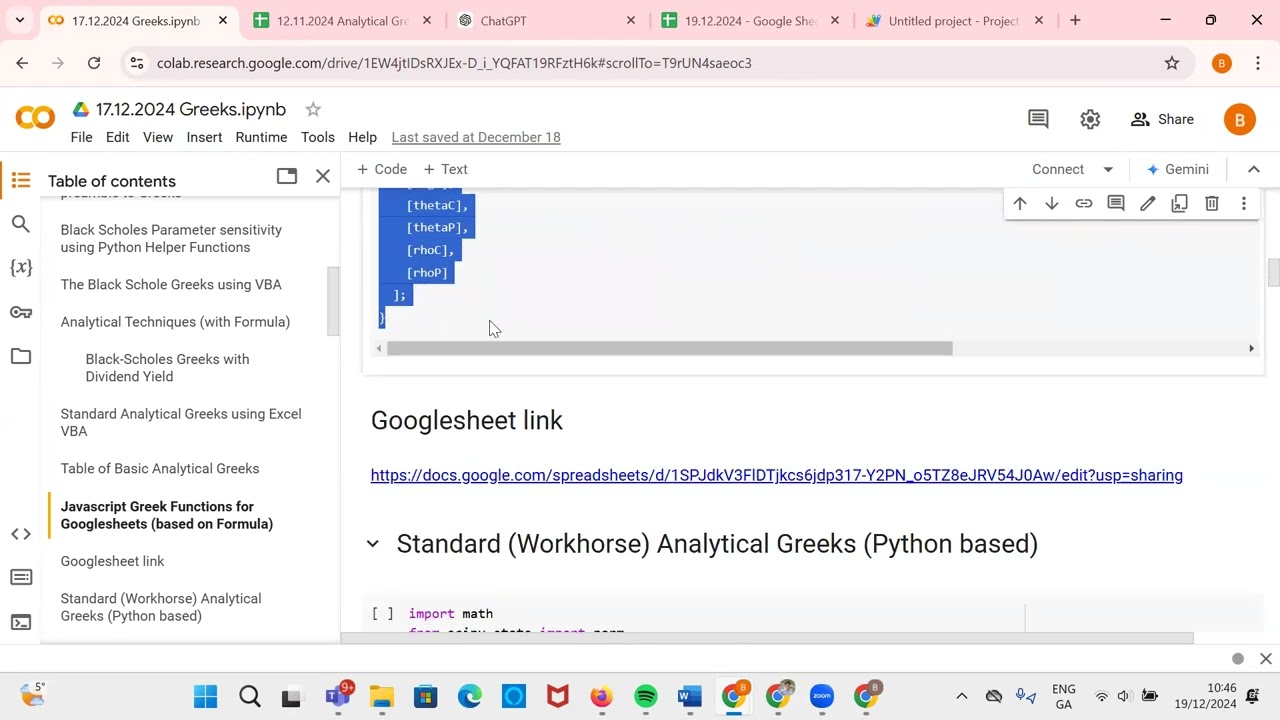Open Spotify from the taskbar
Screen dimensions: 1280x720
pyautogui.click(x=646, y=696)
